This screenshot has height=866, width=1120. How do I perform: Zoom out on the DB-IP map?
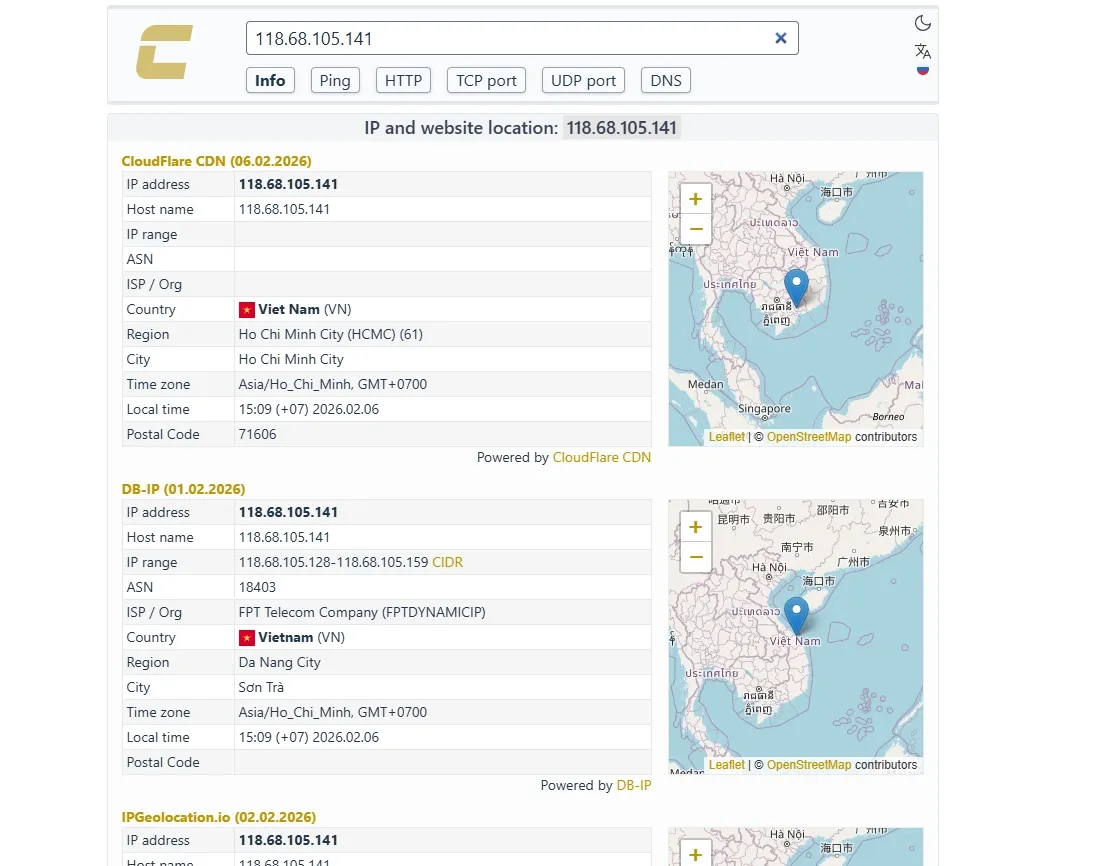(x=695, y=557)
